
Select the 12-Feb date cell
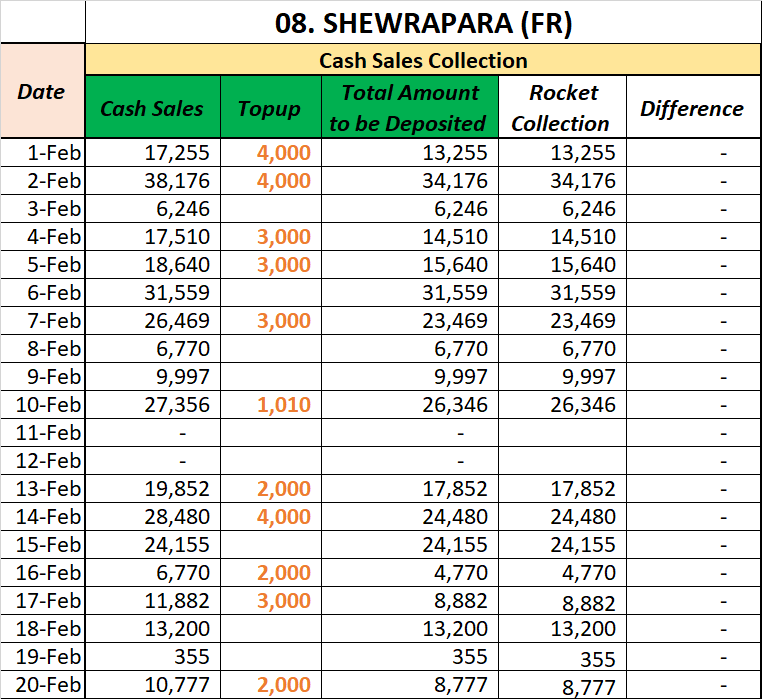tap(42, 460)
